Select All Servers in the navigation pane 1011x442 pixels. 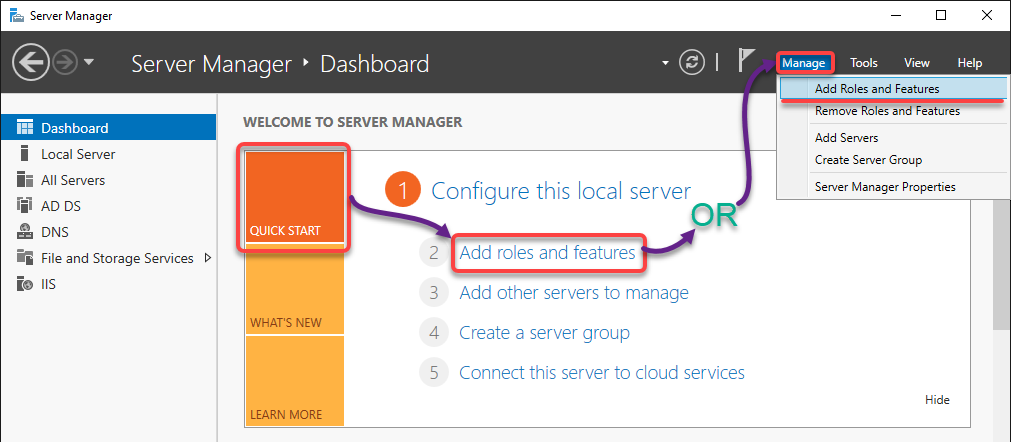pos(108,180)
